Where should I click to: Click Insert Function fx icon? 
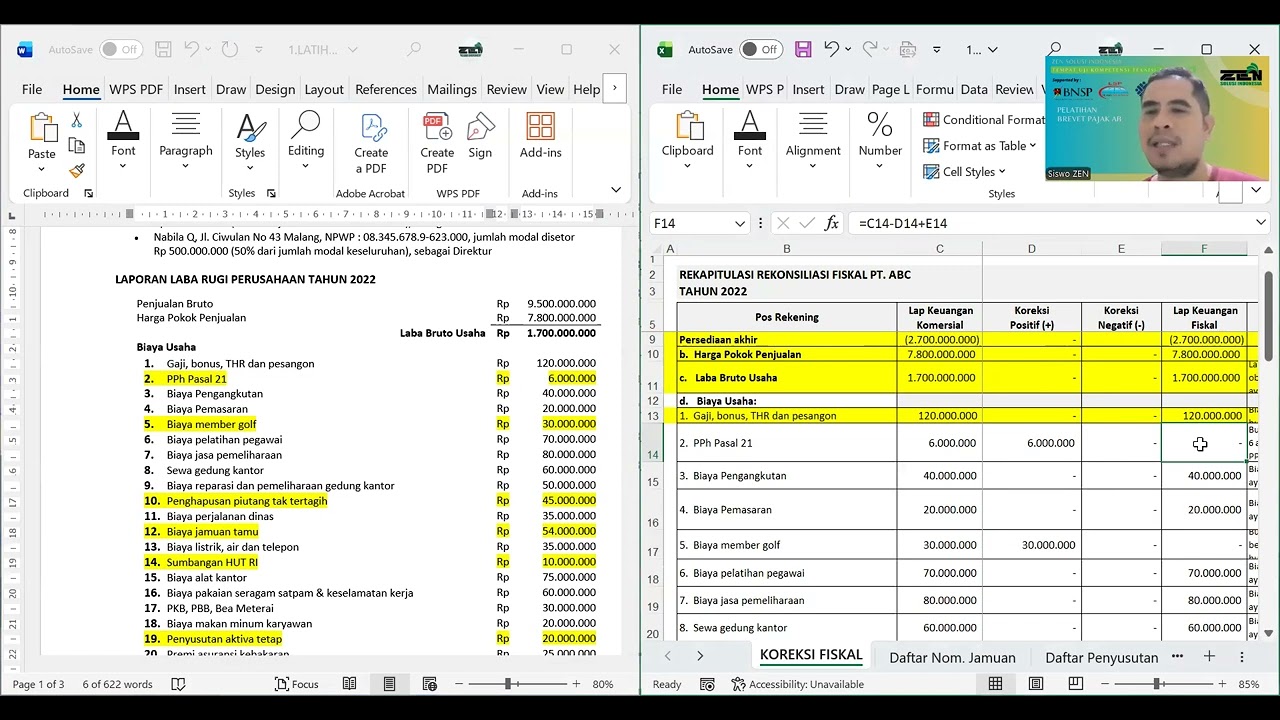pos(832,223)
